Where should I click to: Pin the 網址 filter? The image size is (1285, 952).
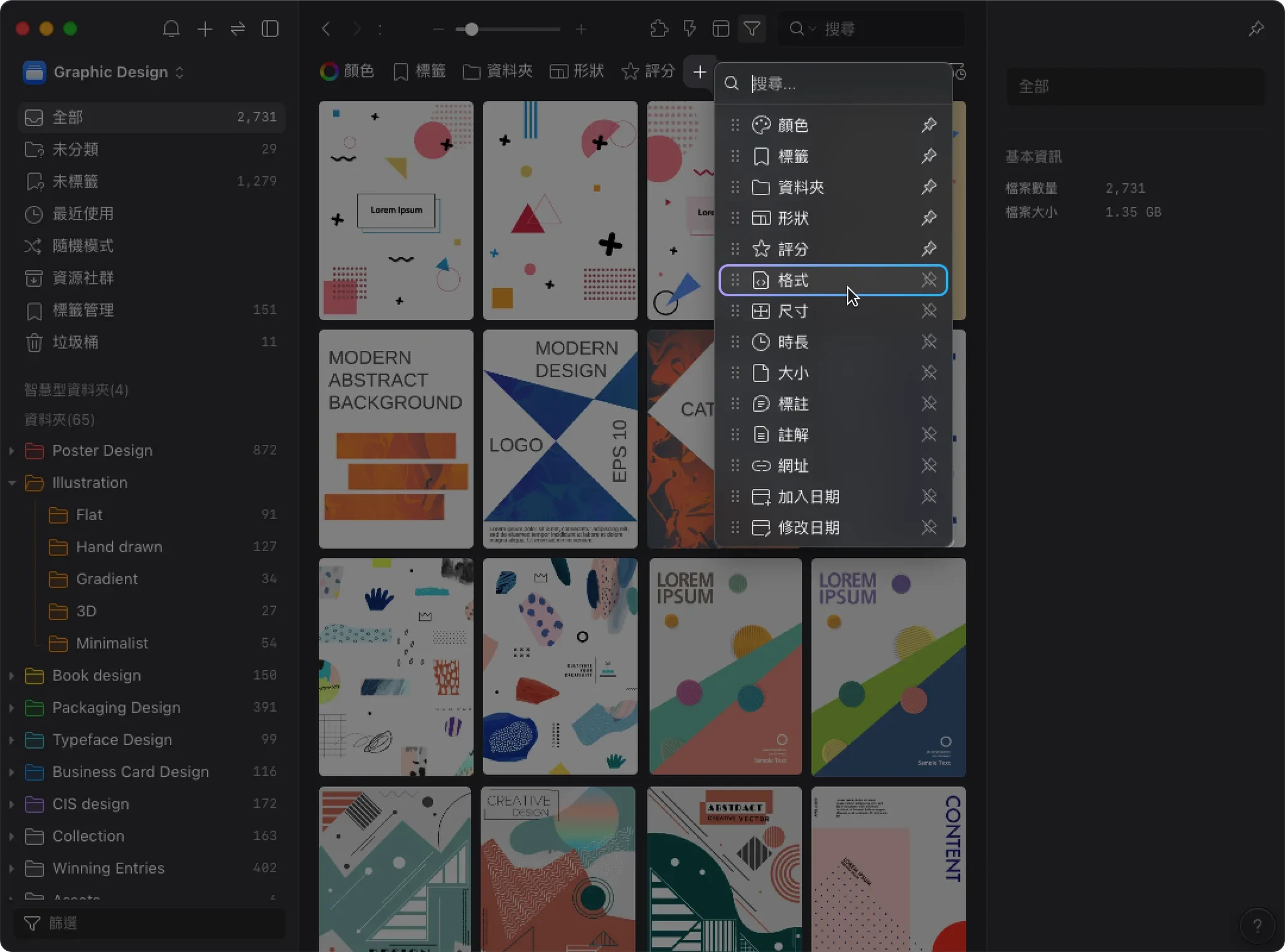pos(929,466)
